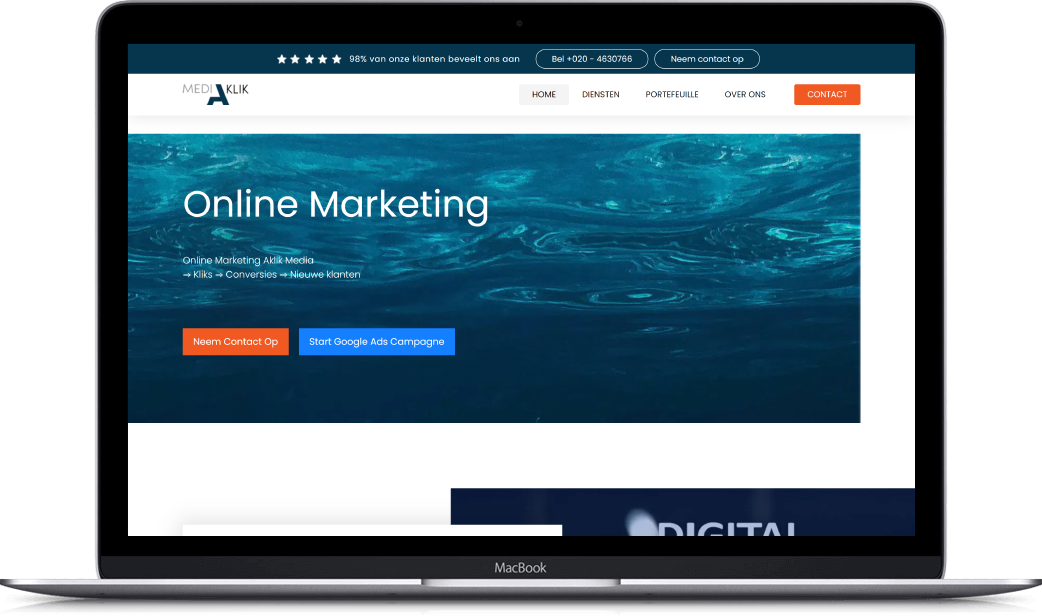The height and width of the screenshot is (616, 1042).
Task: Click the blue Start Google Ads Campagne button
Action: (x=377, y=342)
